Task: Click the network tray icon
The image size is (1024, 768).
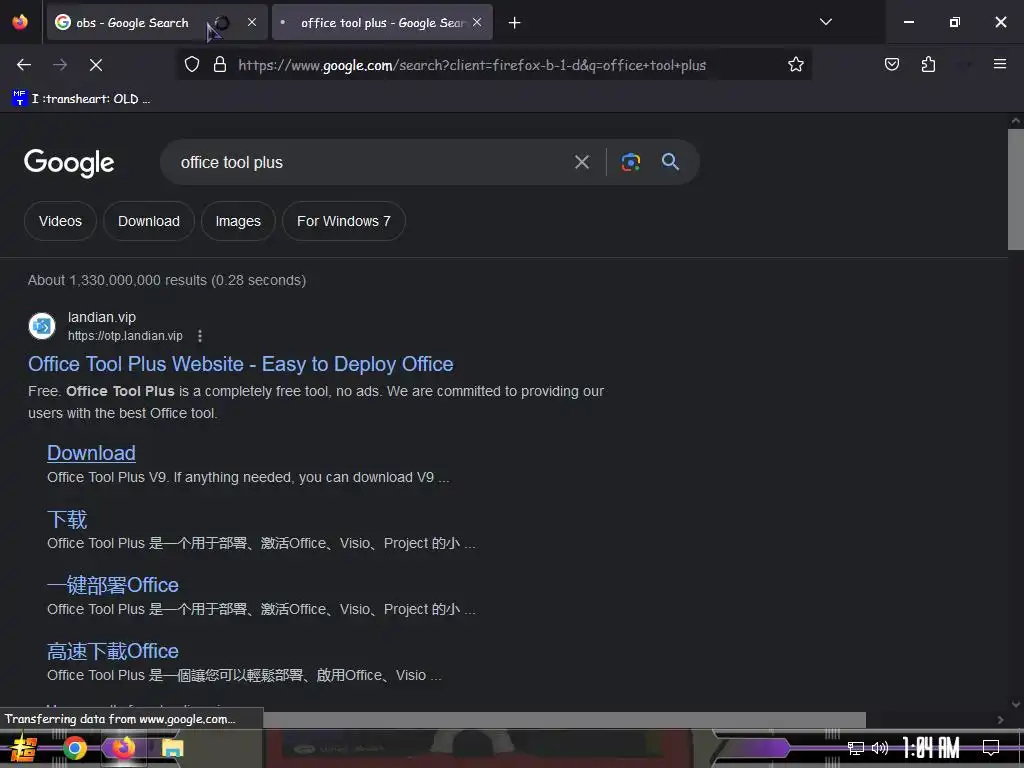Action: pos(856,748)
